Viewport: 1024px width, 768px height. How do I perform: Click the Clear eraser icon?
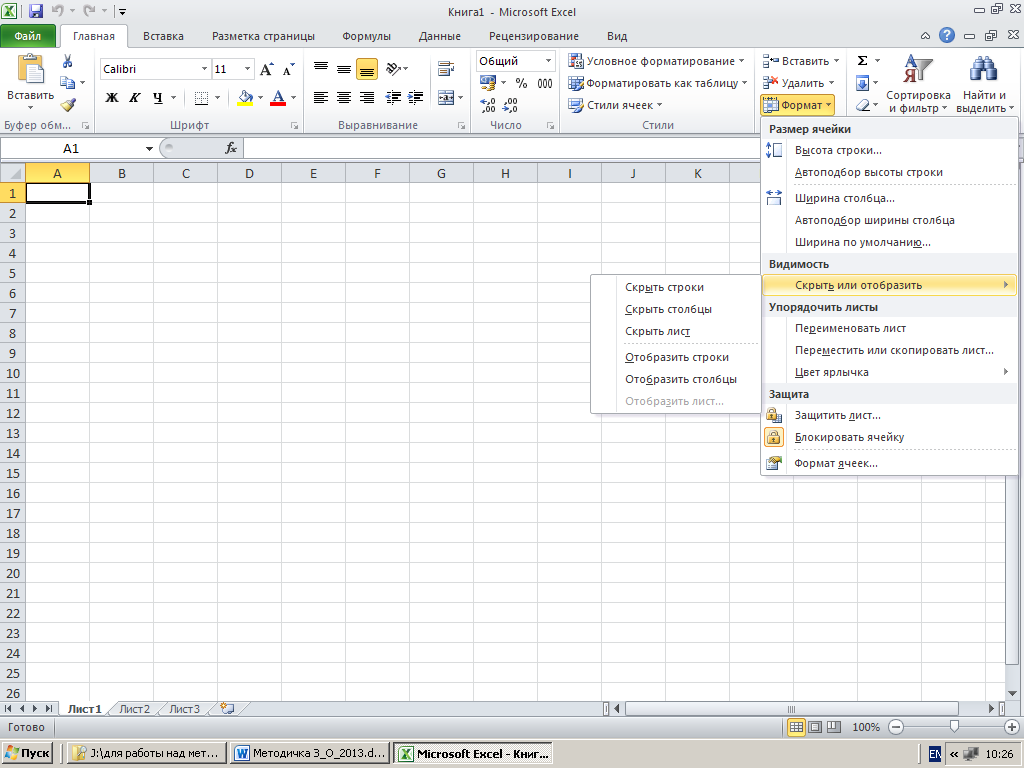[x=862, y=105]
